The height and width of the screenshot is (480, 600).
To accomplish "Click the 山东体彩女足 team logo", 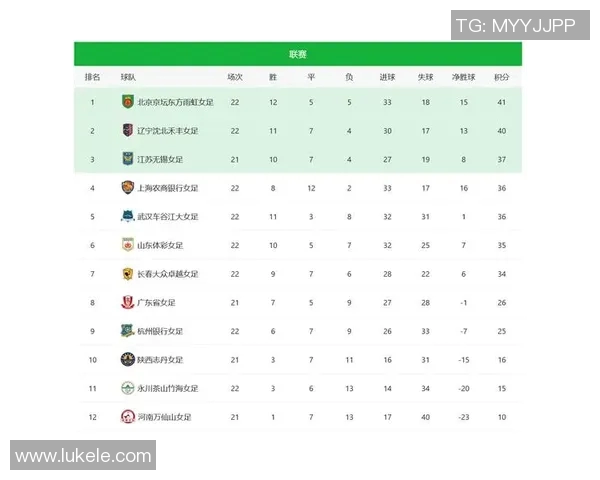I will [127, 245].
